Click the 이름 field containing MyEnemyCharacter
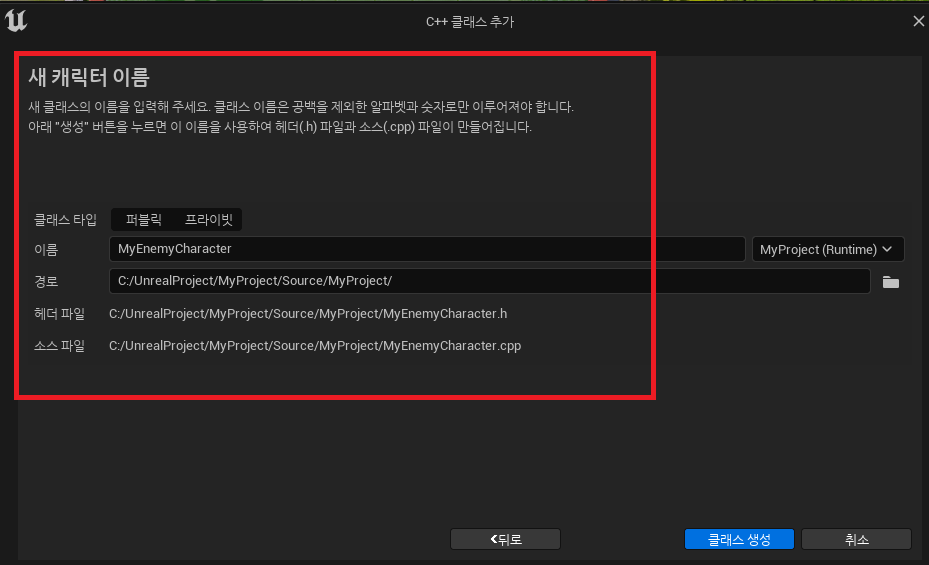 coord(427,249)
